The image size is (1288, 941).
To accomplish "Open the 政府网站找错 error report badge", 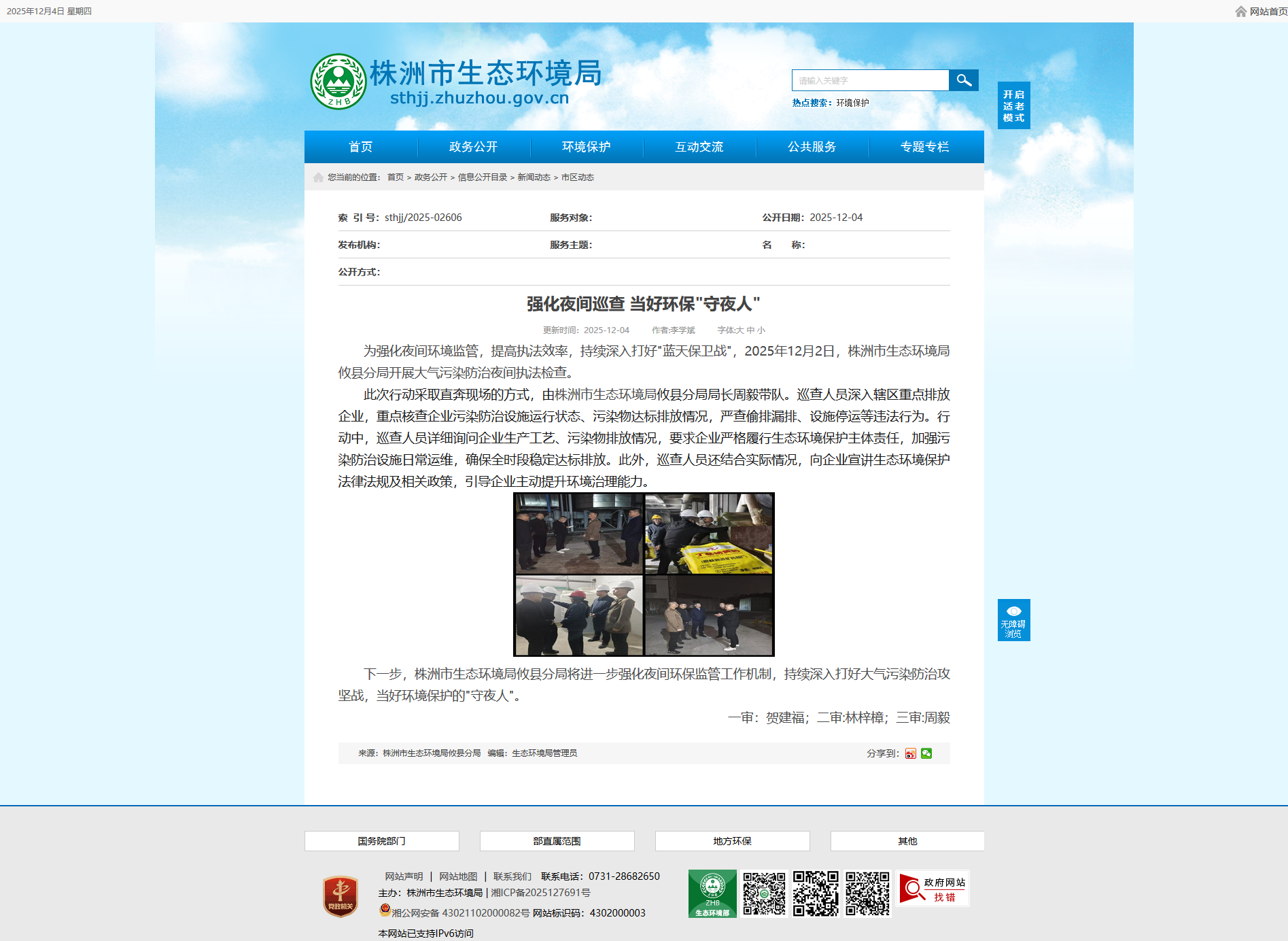I will coord(933,889).
